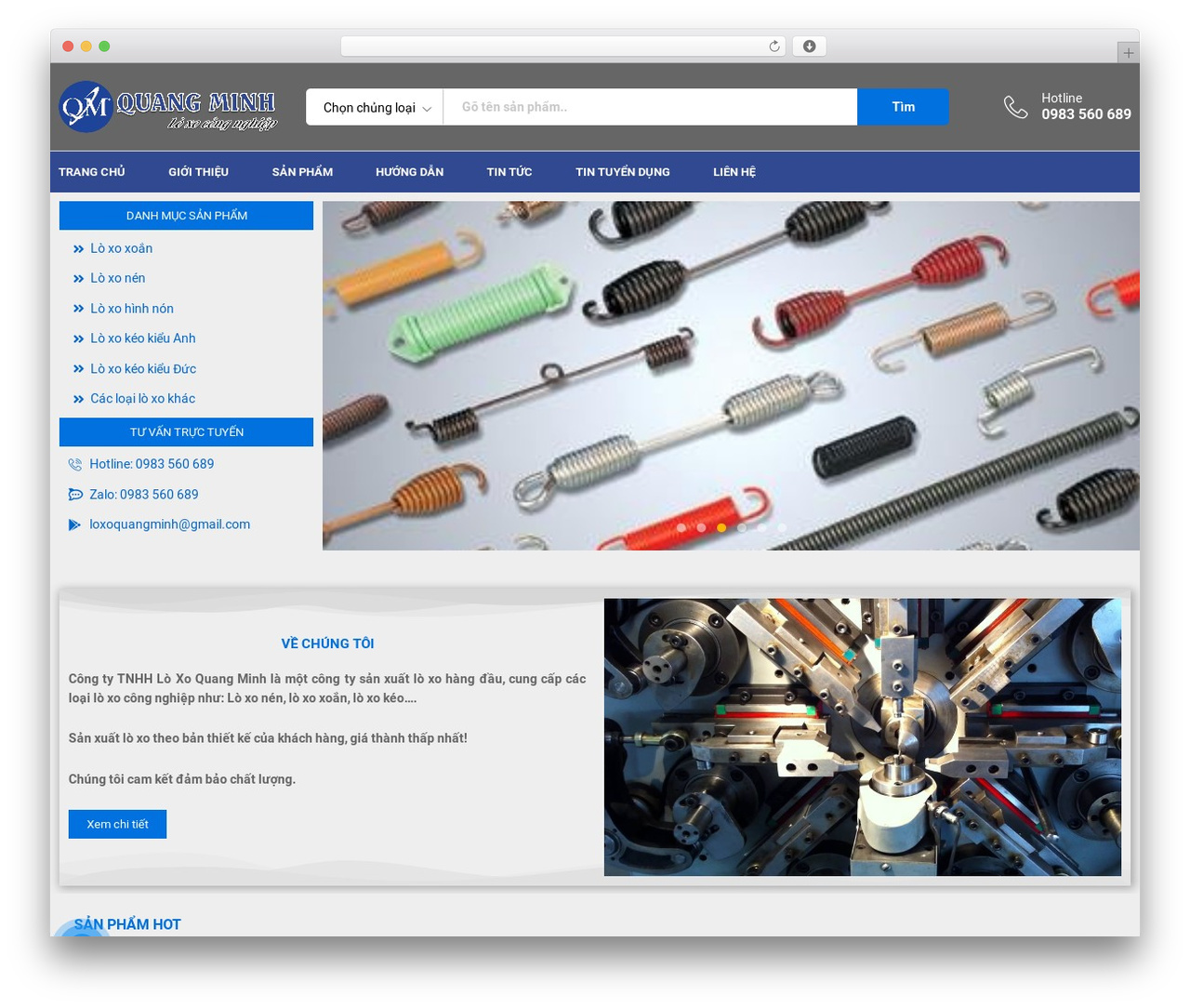Viewport: 1190px width, 1008px height.
Task: Open the TRANG CHỦ menu item
Action: 92,172
